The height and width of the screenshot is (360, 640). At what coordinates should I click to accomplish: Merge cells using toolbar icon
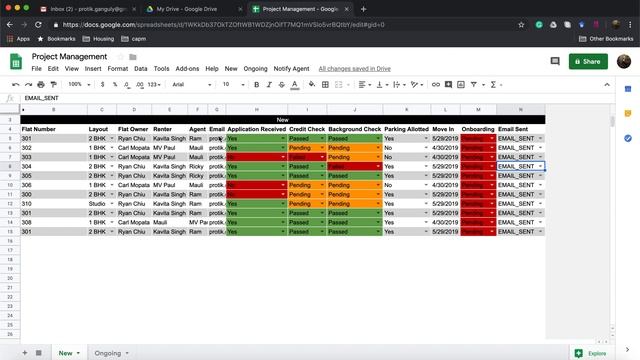pos(339,84)
